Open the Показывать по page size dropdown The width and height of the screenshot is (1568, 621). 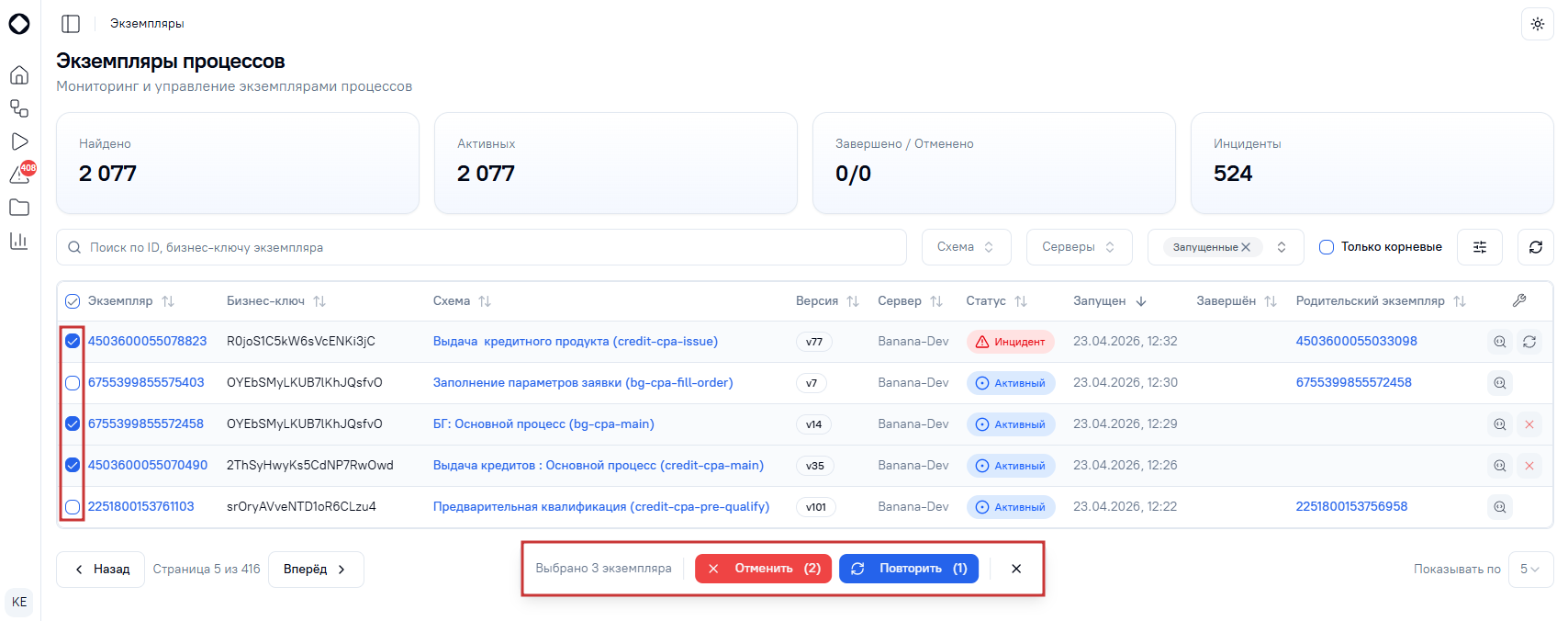coord(1529,570)
